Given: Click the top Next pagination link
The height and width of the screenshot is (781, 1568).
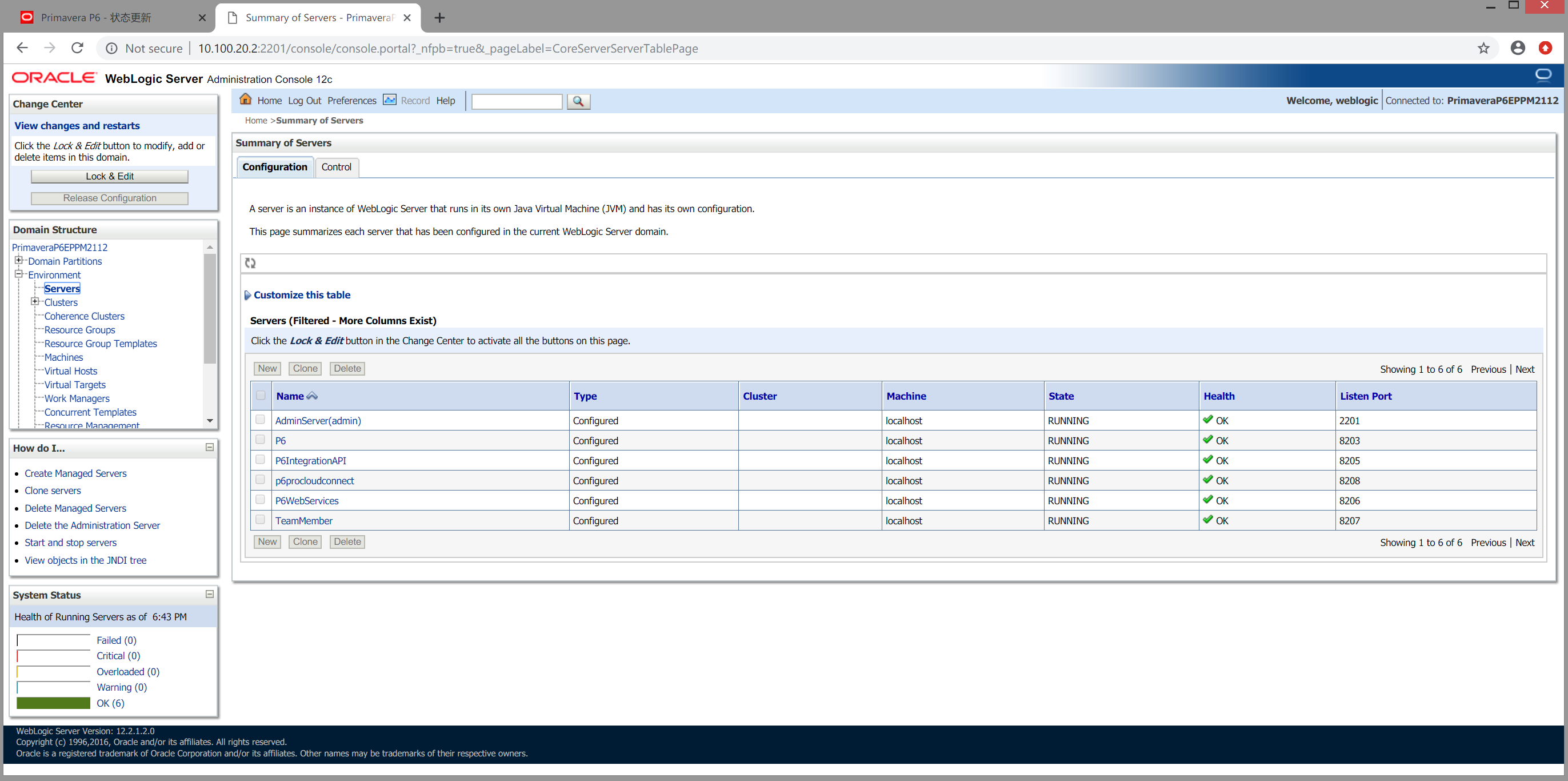Looking at the screenshot, I should [x=1525, y=369].
